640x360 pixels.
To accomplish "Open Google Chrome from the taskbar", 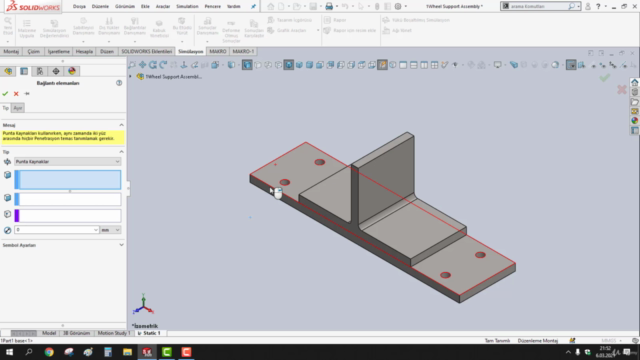I will coord(49,352).
